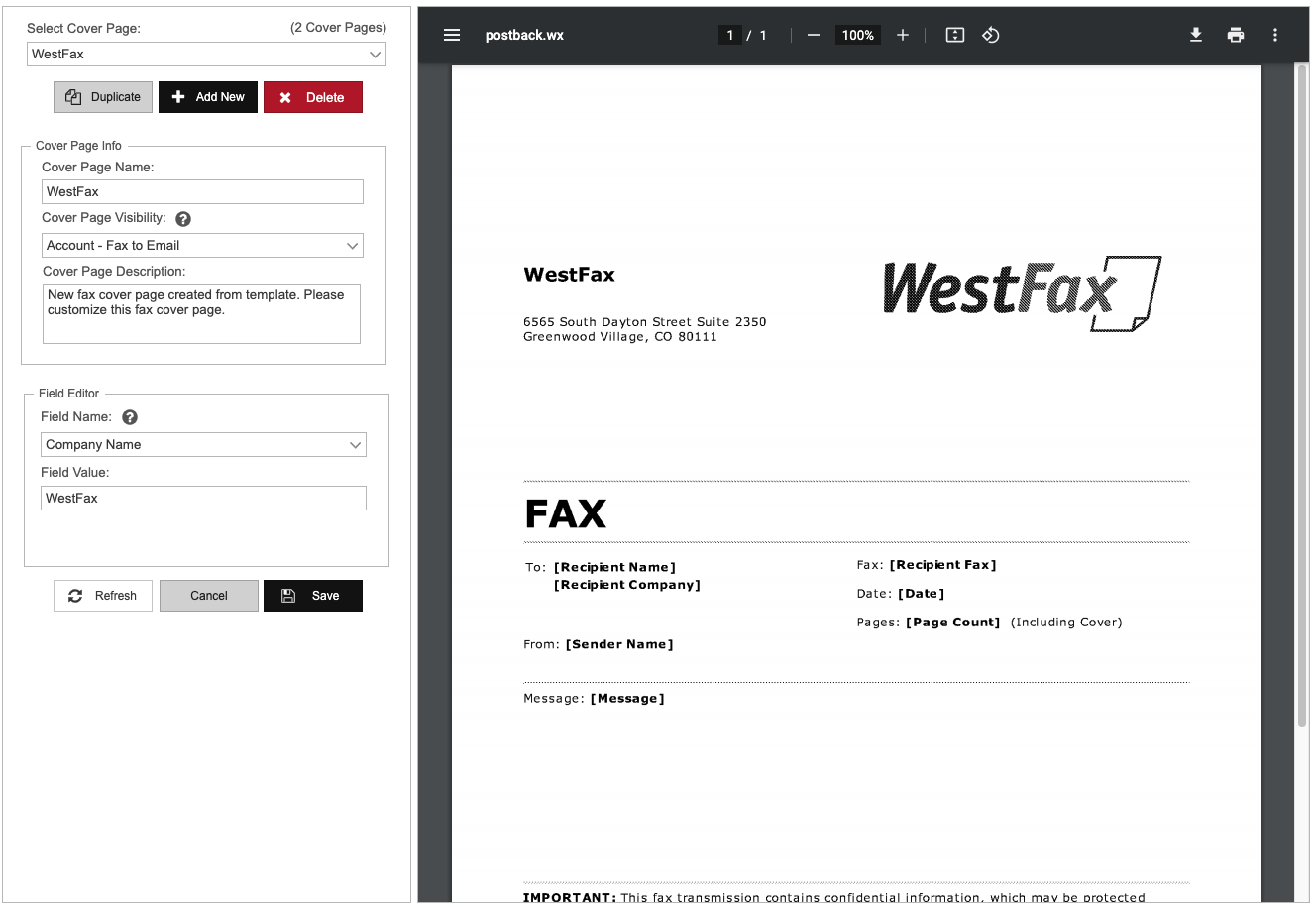This screenshot has width=1316, height=907.
Task: Add a new cover page
Action: point(208,97)
